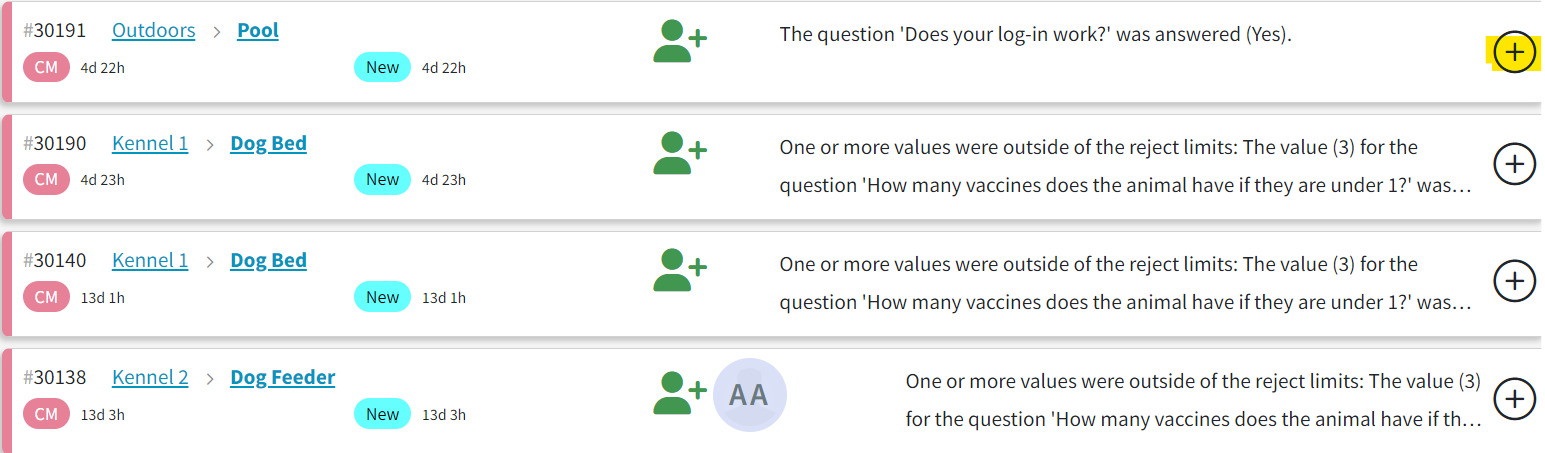The height and width of the screenshot is (453, 1545).
Task: Click the New status badge on #30190
Action: pos(382,179)
